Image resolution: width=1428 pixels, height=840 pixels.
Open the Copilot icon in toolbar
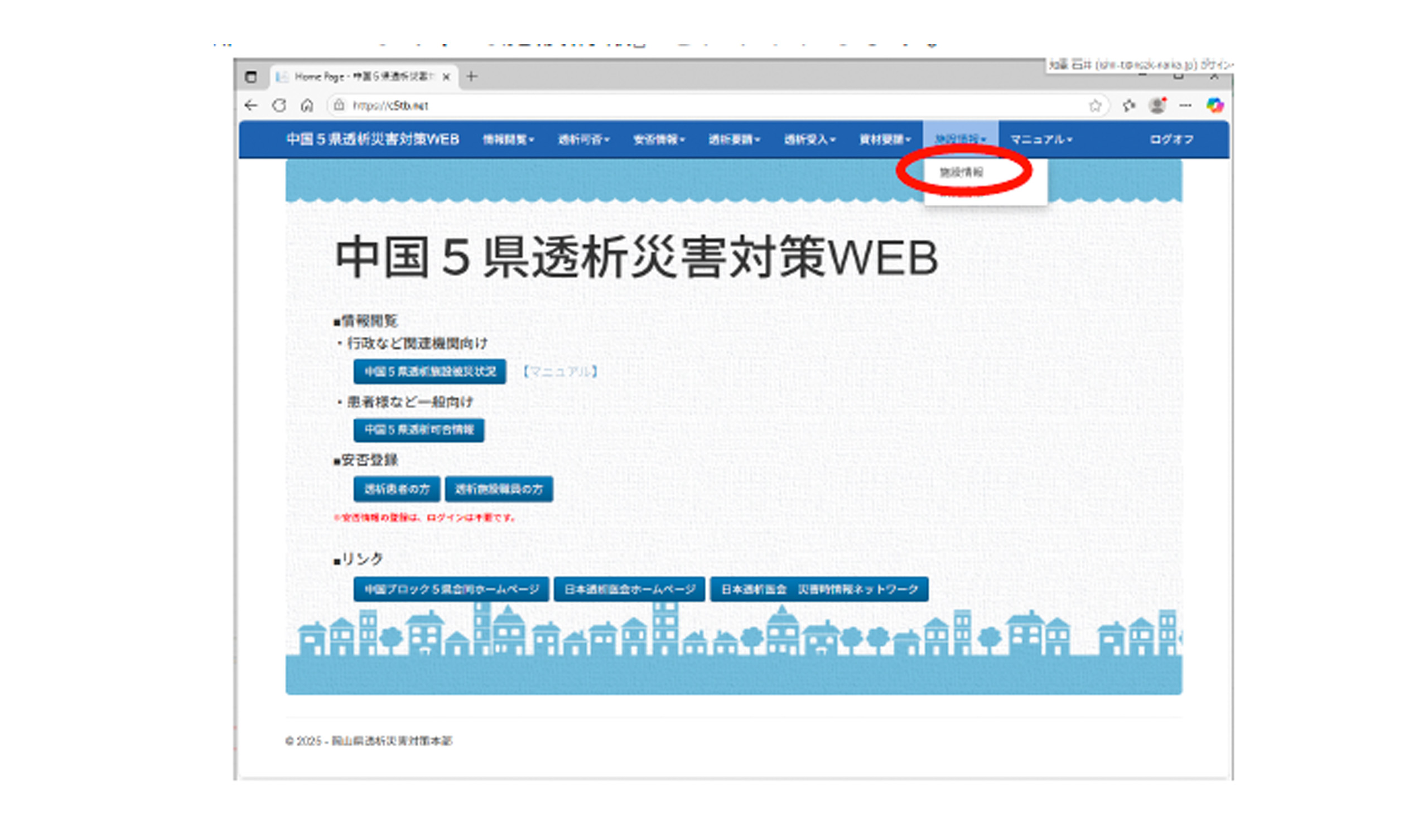tap(1214, 105)
